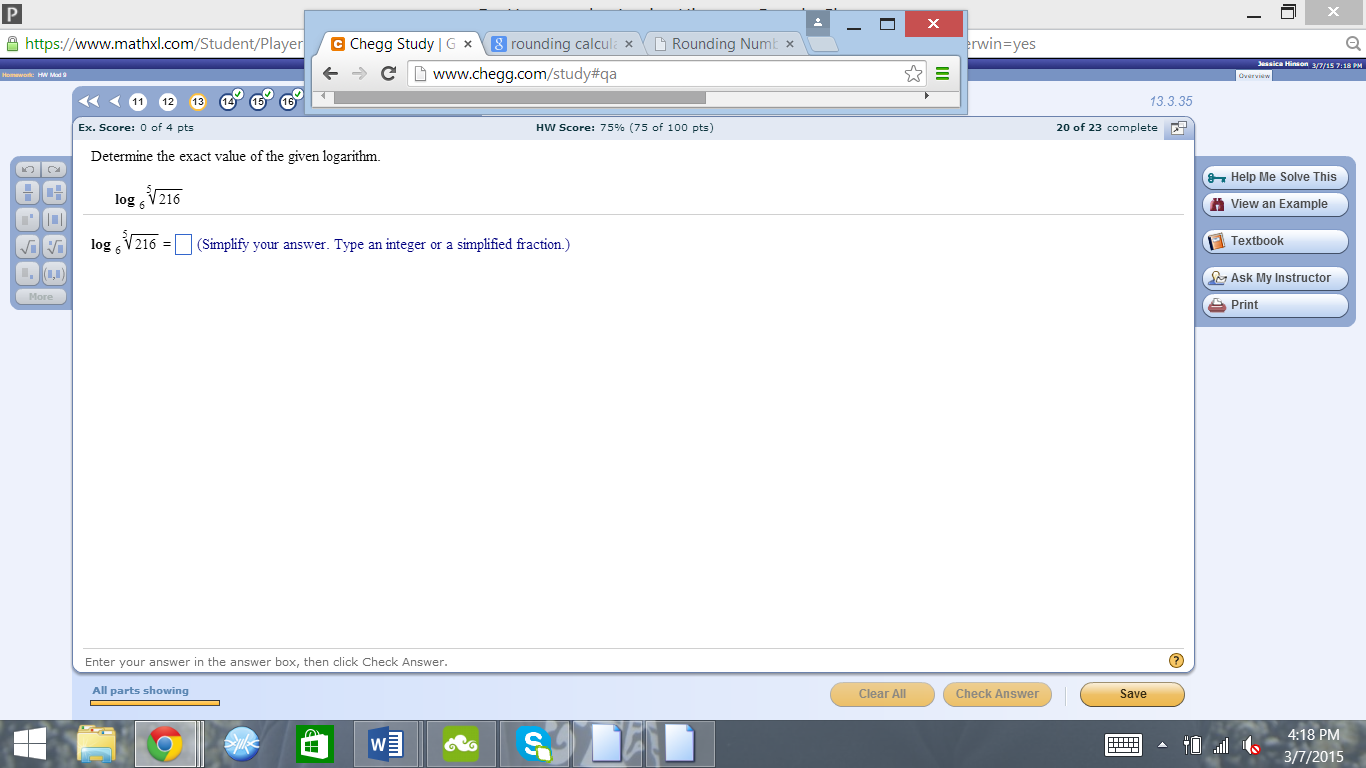Click the Chrome user profile icon
Screen dimensions: 1366x768
(x=819, y=22)
